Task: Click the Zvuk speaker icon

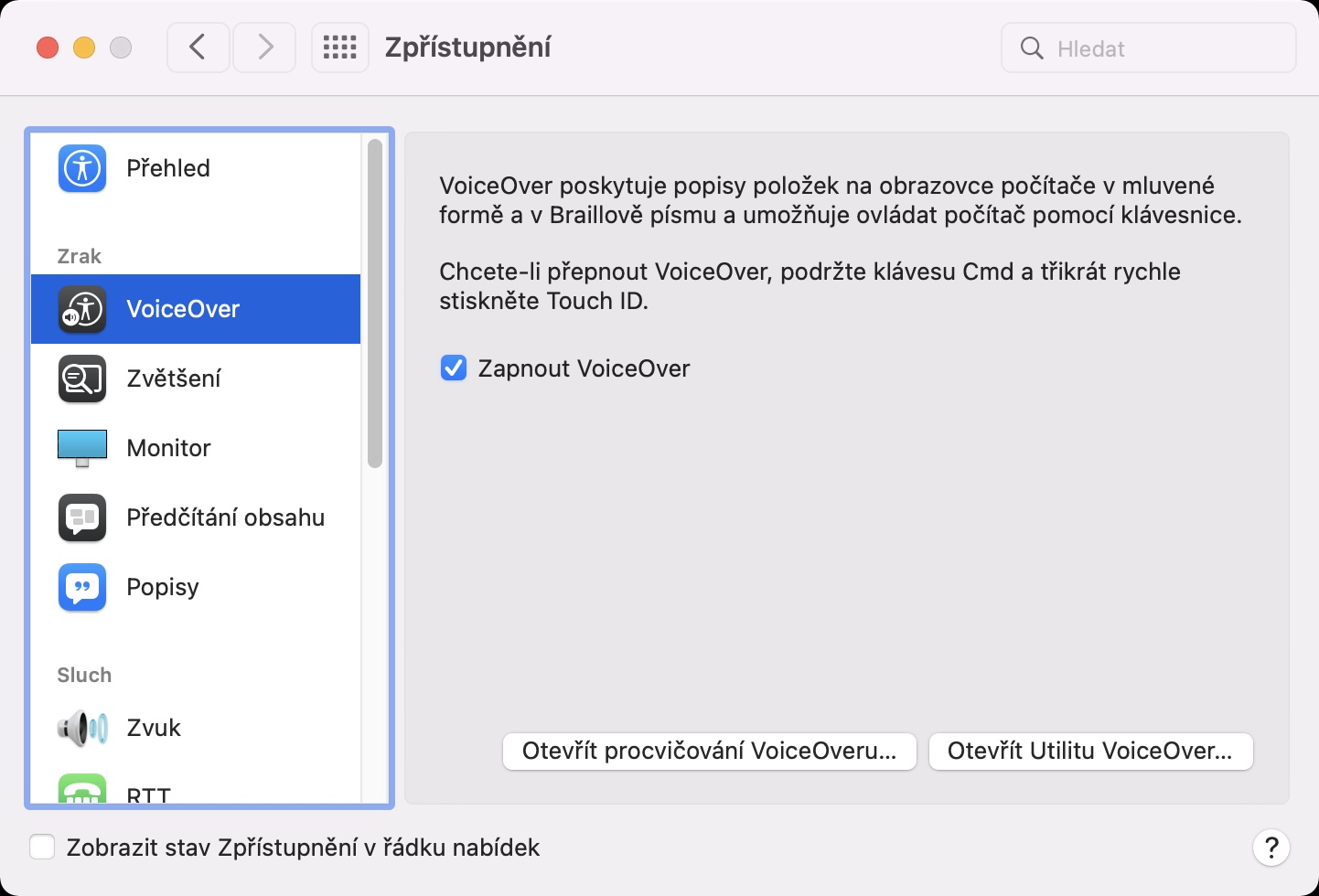Action: pos(82,728)
